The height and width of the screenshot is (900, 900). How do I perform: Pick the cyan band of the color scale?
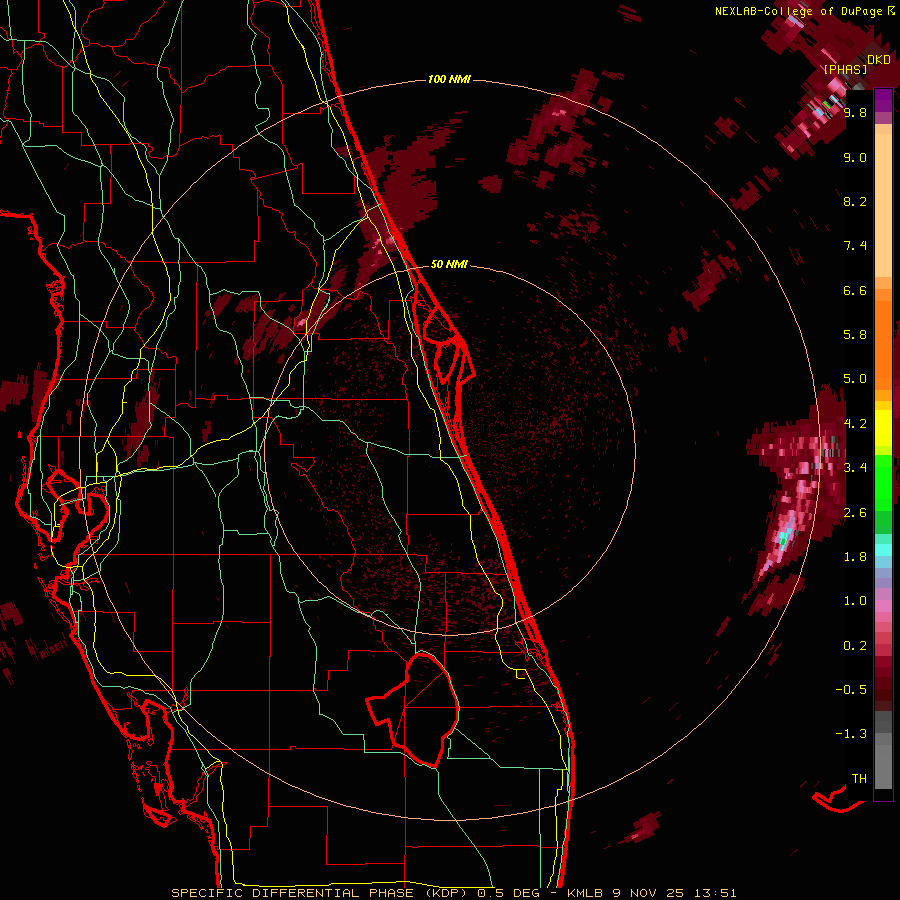tap(883, 549)
